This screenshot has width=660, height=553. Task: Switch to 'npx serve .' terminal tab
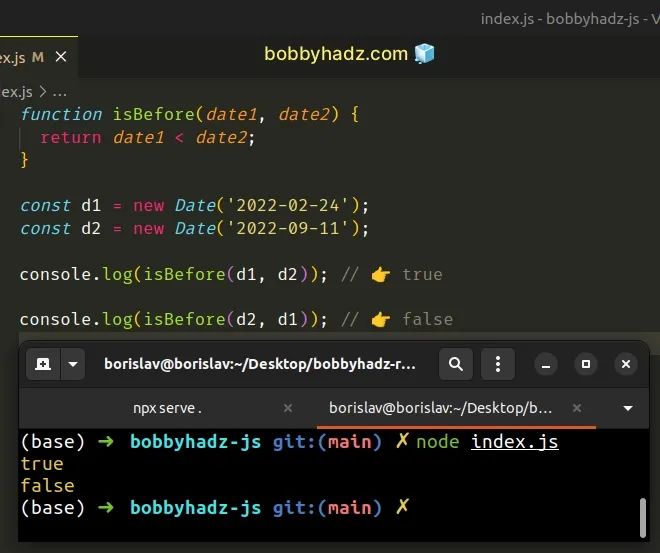[x=167, y=408]
